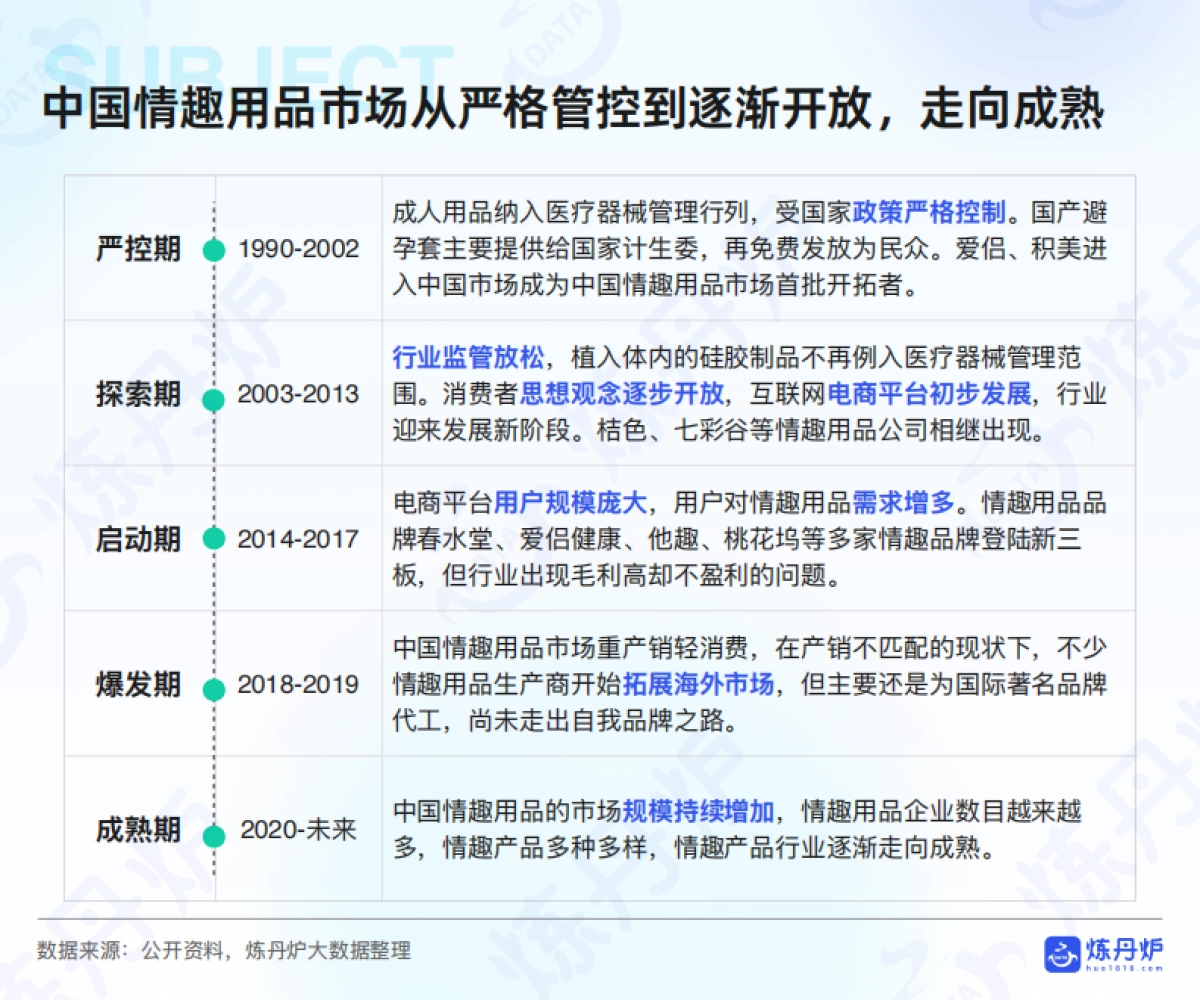Select the 爆发期 stage label
Viewport: 1200px width, 1000px height.
(x=138, y=685)
